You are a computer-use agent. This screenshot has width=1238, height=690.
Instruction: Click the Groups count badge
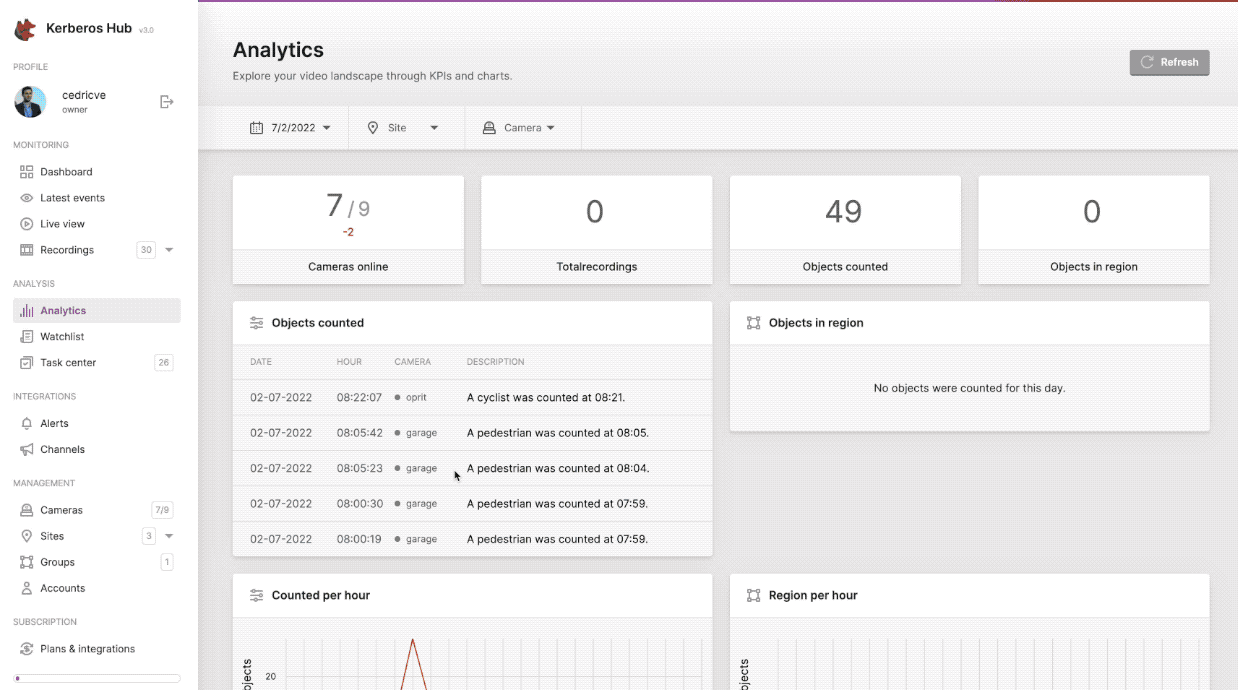(168, 562)
